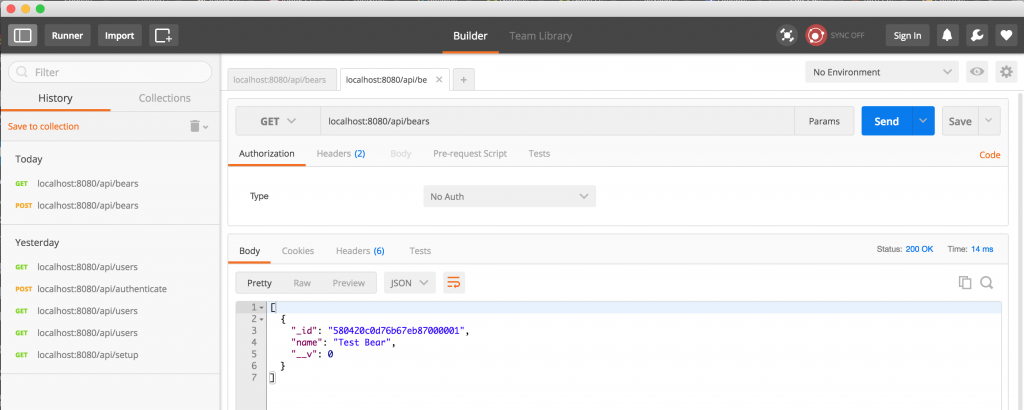Open the request Tests tab
The height and width of the screenshot is (410, 1024).
[x=539, y=153]
